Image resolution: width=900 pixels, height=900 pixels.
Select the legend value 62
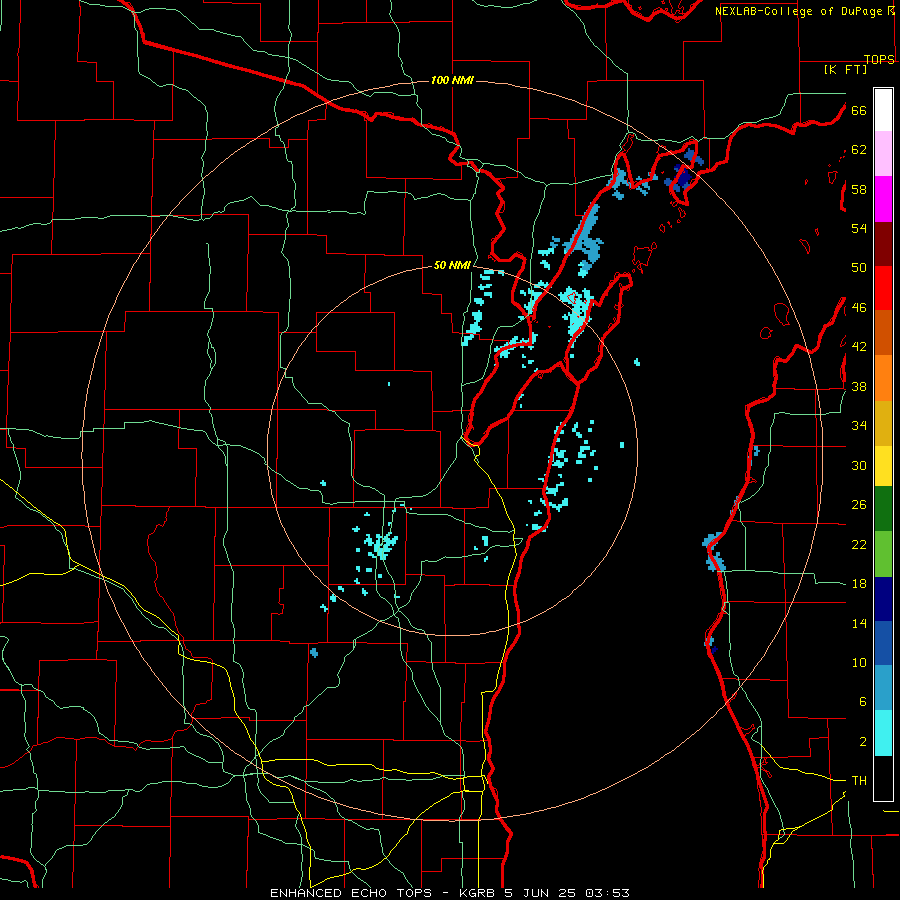tap(859, 150)
